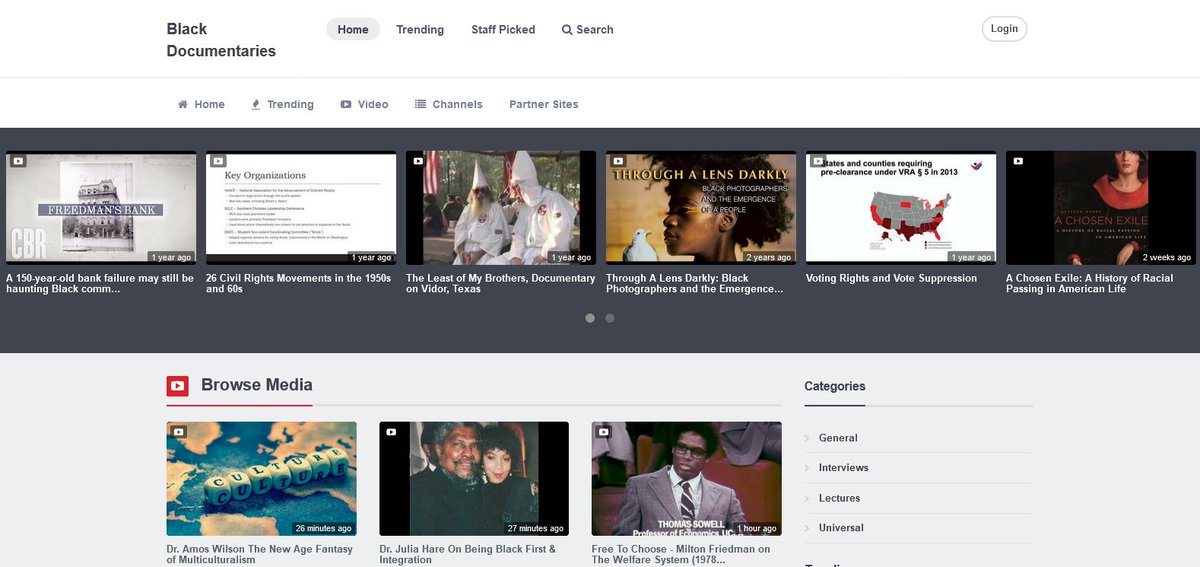Click video badge icon on A Chosen Exile thumbnail
Image resolution: width=1200 pixels, height=567 pixels.
(1018, 161)
